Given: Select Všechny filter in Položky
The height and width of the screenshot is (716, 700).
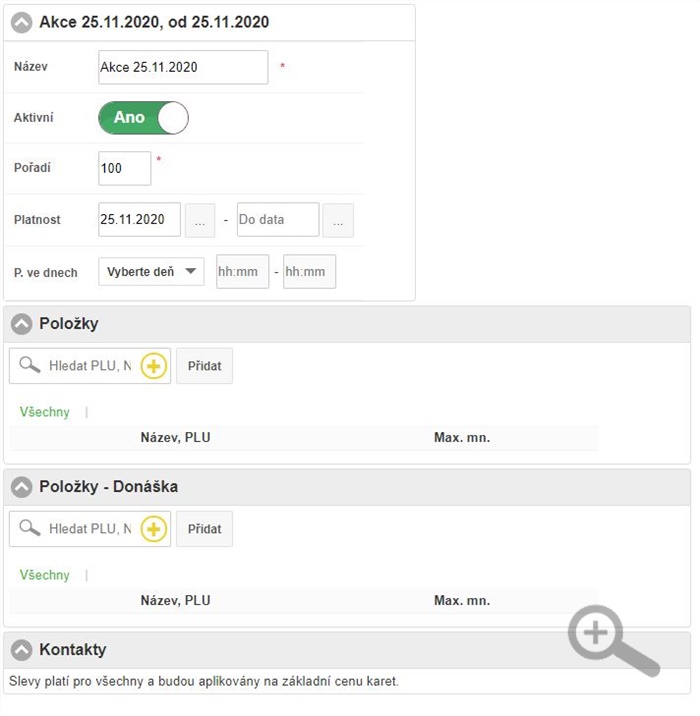Looking at the screenshot, I should pyautogui.click(x=45, y=412).
